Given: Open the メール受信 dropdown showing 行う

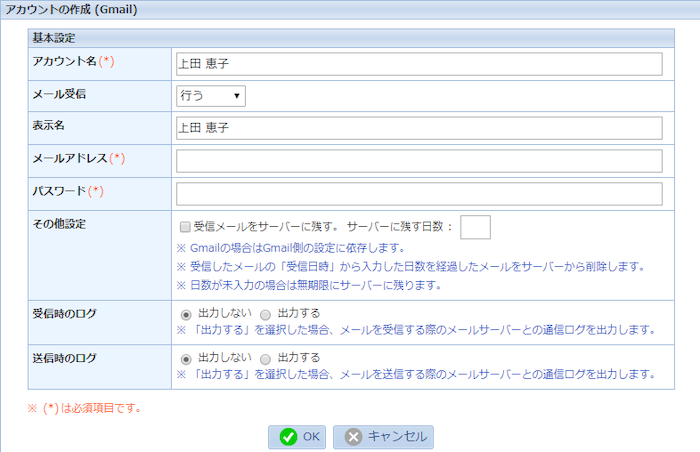Looking at the screenshot, I should [210, 95].
